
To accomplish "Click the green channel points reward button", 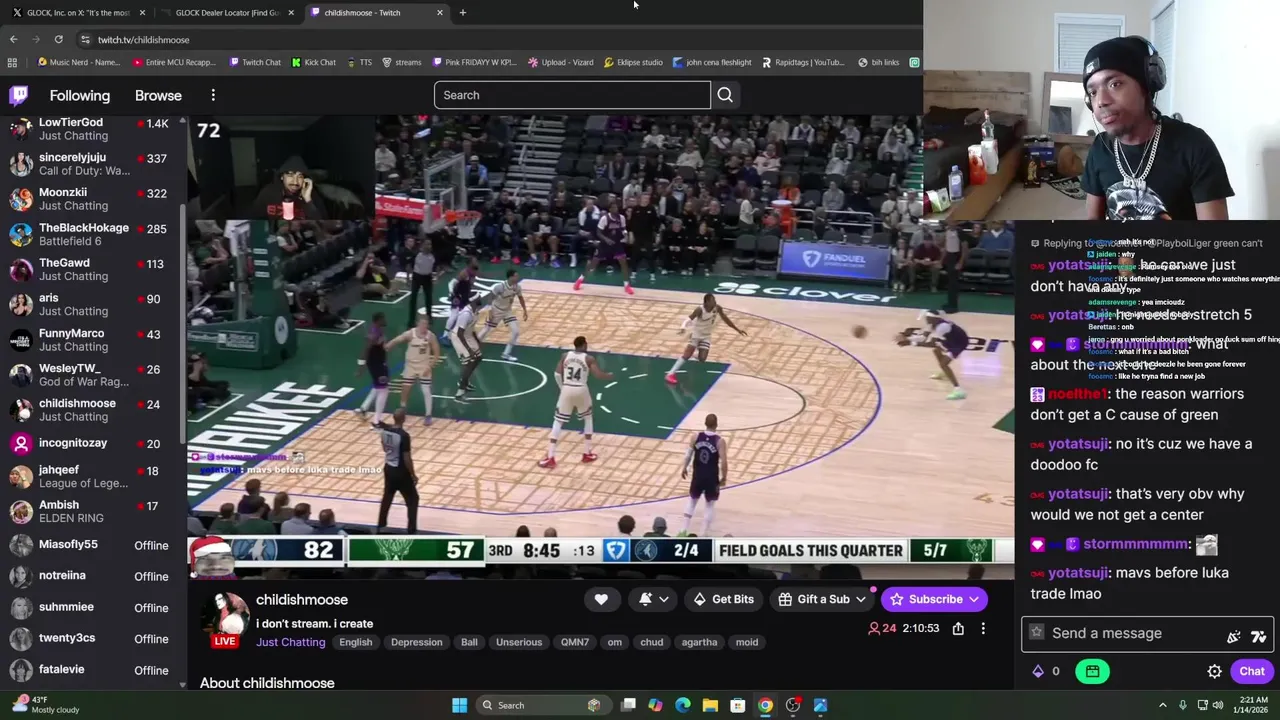I will 1092,671.
